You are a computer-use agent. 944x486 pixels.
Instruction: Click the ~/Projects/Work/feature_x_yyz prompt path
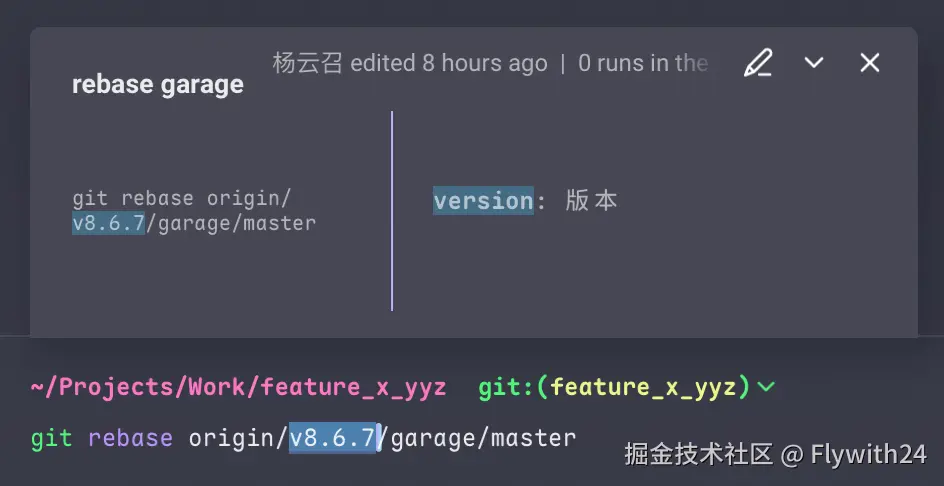(238, 387)
